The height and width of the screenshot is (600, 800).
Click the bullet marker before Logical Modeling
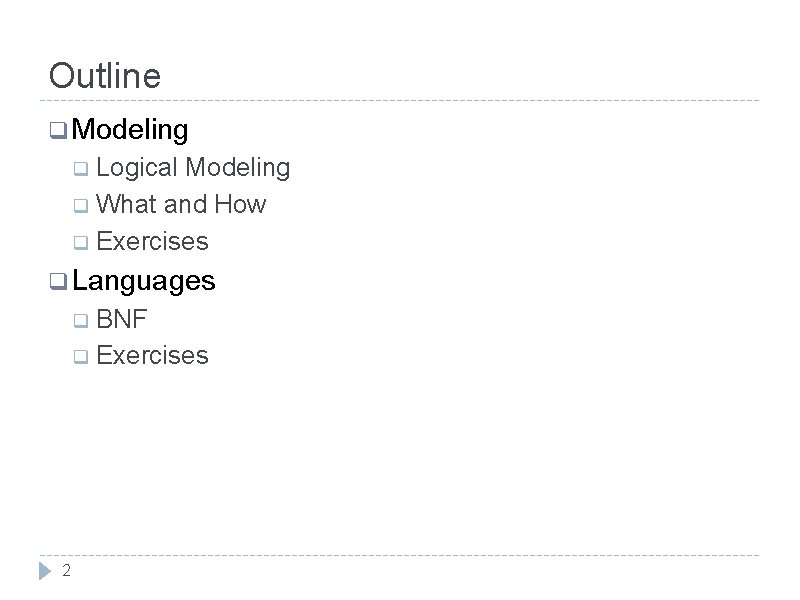pos(81,168)
